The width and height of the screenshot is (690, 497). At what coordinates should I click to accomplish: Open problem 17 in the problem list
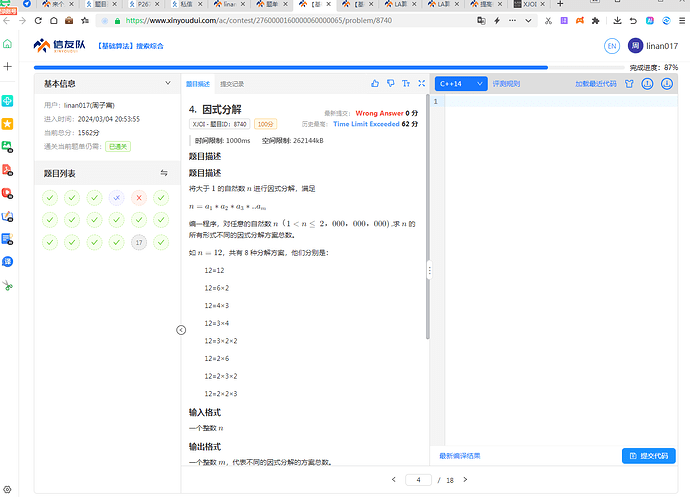click(x=139, y=242)
